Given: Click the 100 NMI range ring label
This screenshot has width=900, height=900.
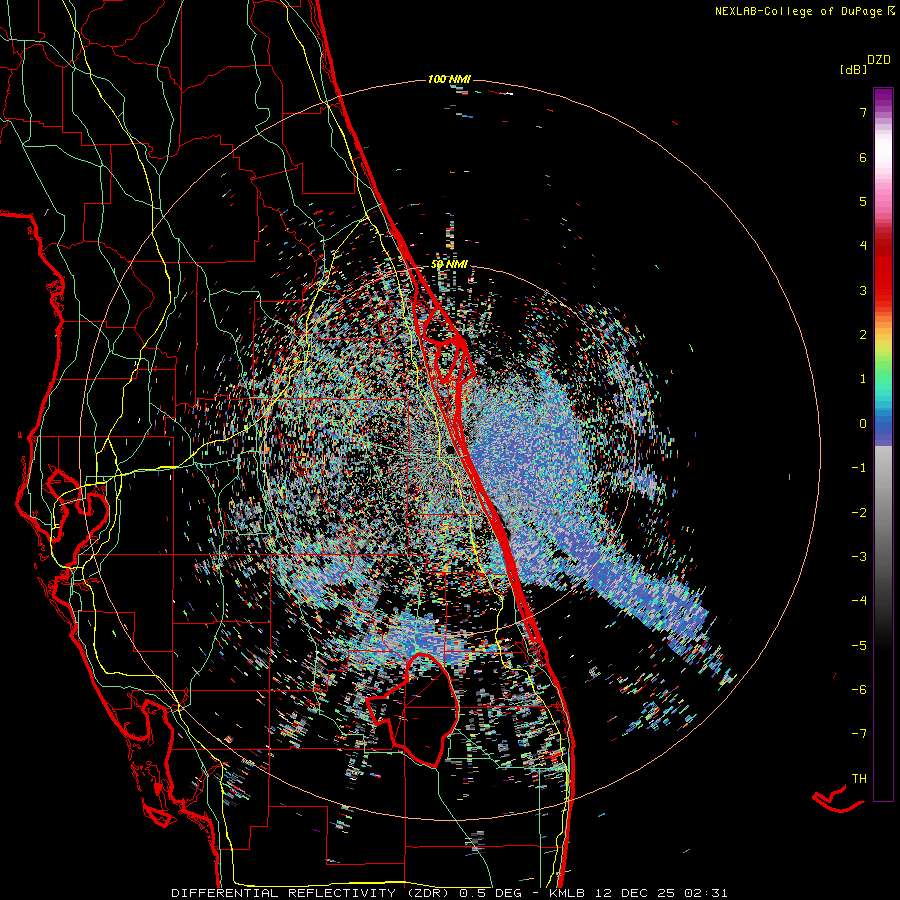Looking at the screenshot, I should 449,79.
